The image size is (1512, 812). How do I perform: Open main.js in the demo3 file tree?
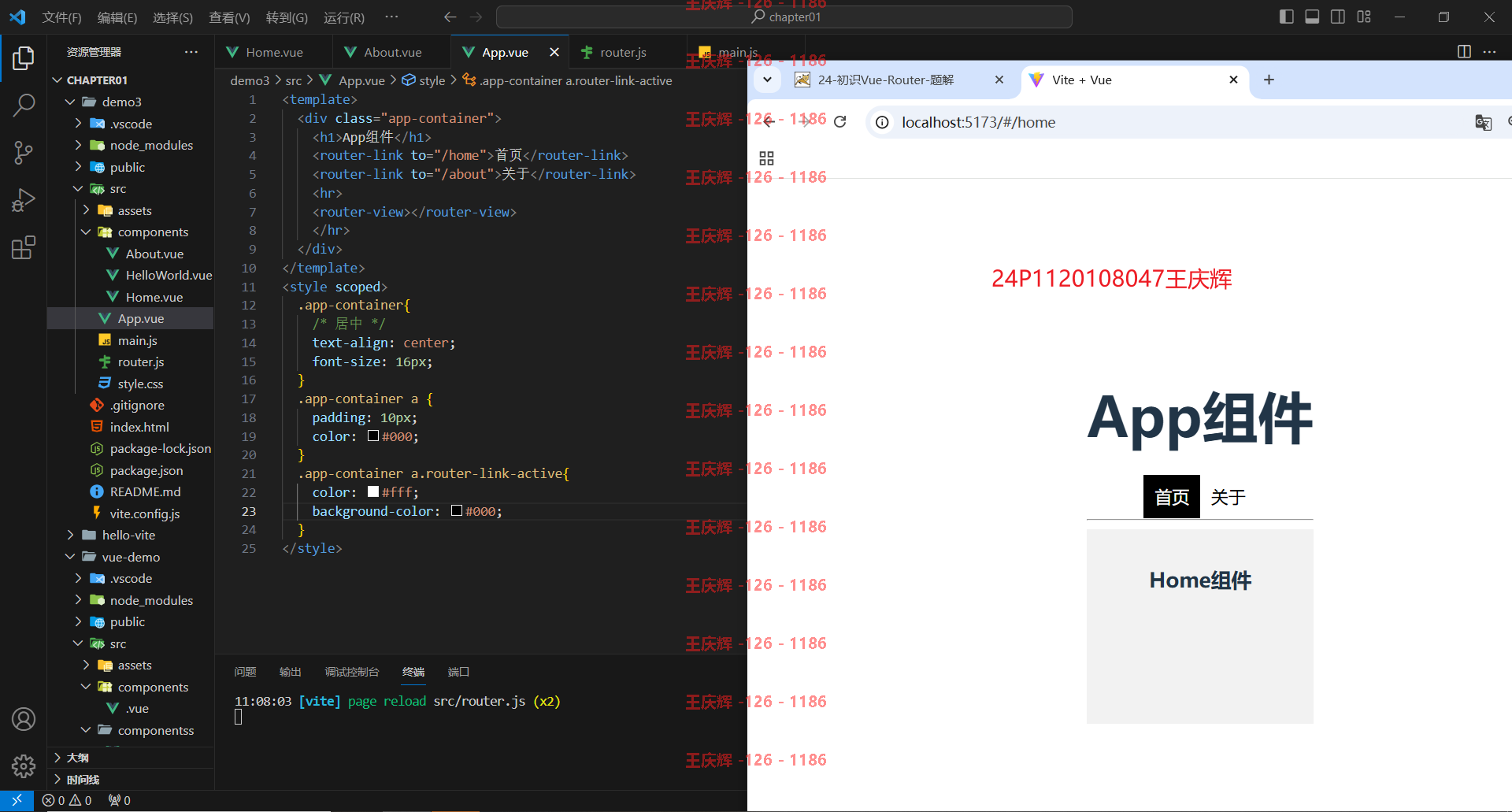pos(137,340)
